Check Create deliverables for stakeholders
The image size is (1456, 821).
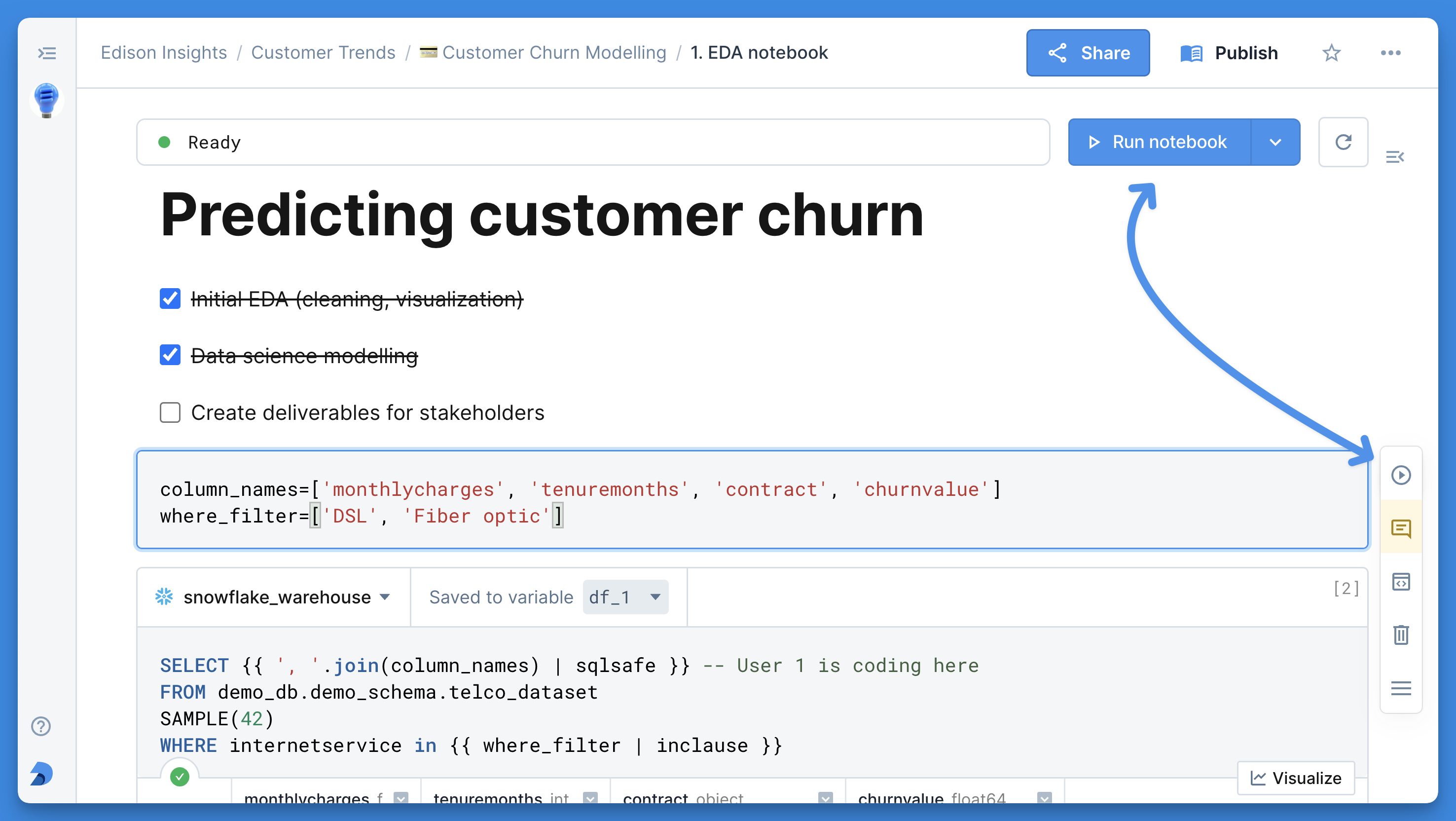[x=170, y=412]
